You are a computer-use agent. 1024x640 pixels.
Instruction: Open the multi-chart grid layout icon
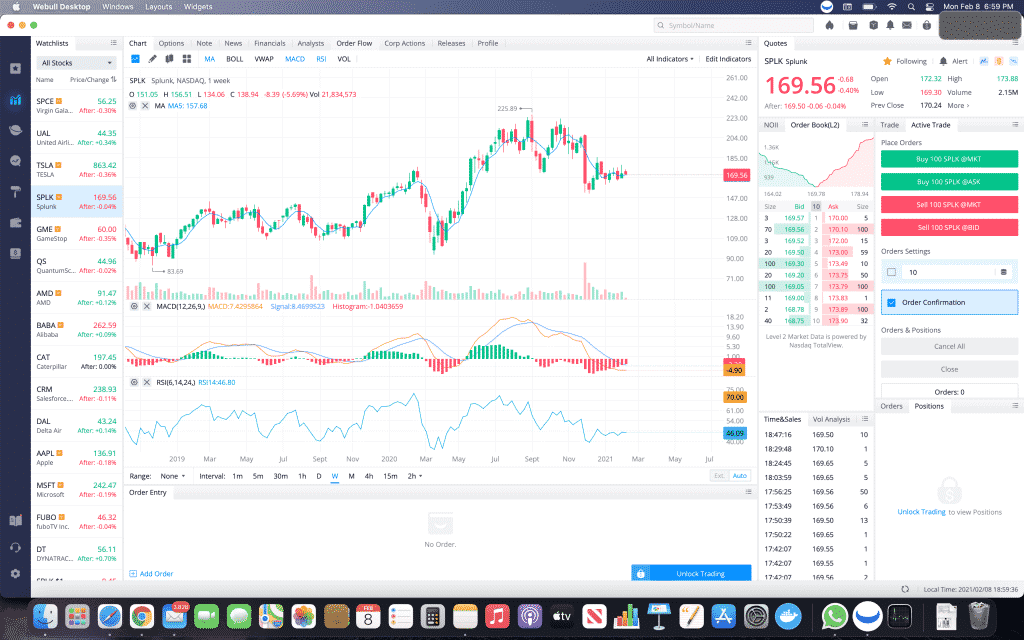pyautogui.click(x=187, y=59)
